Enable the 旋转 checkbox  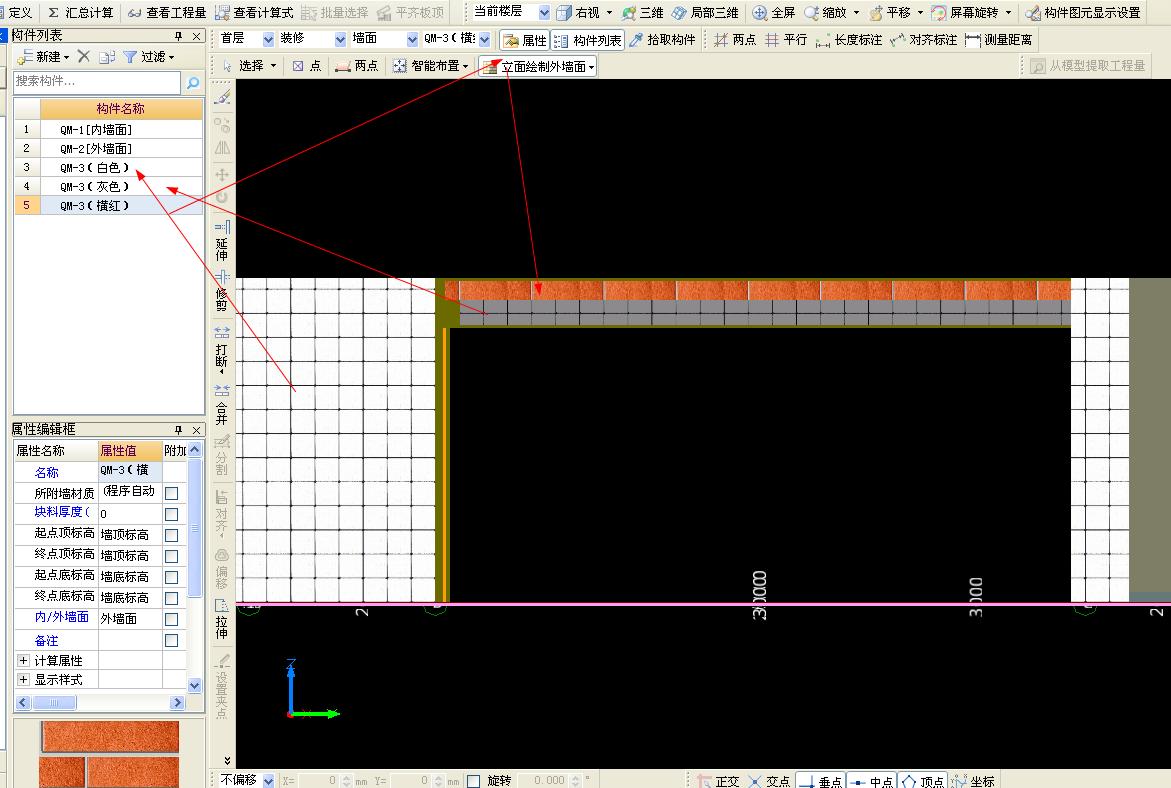tap(473, 781)
